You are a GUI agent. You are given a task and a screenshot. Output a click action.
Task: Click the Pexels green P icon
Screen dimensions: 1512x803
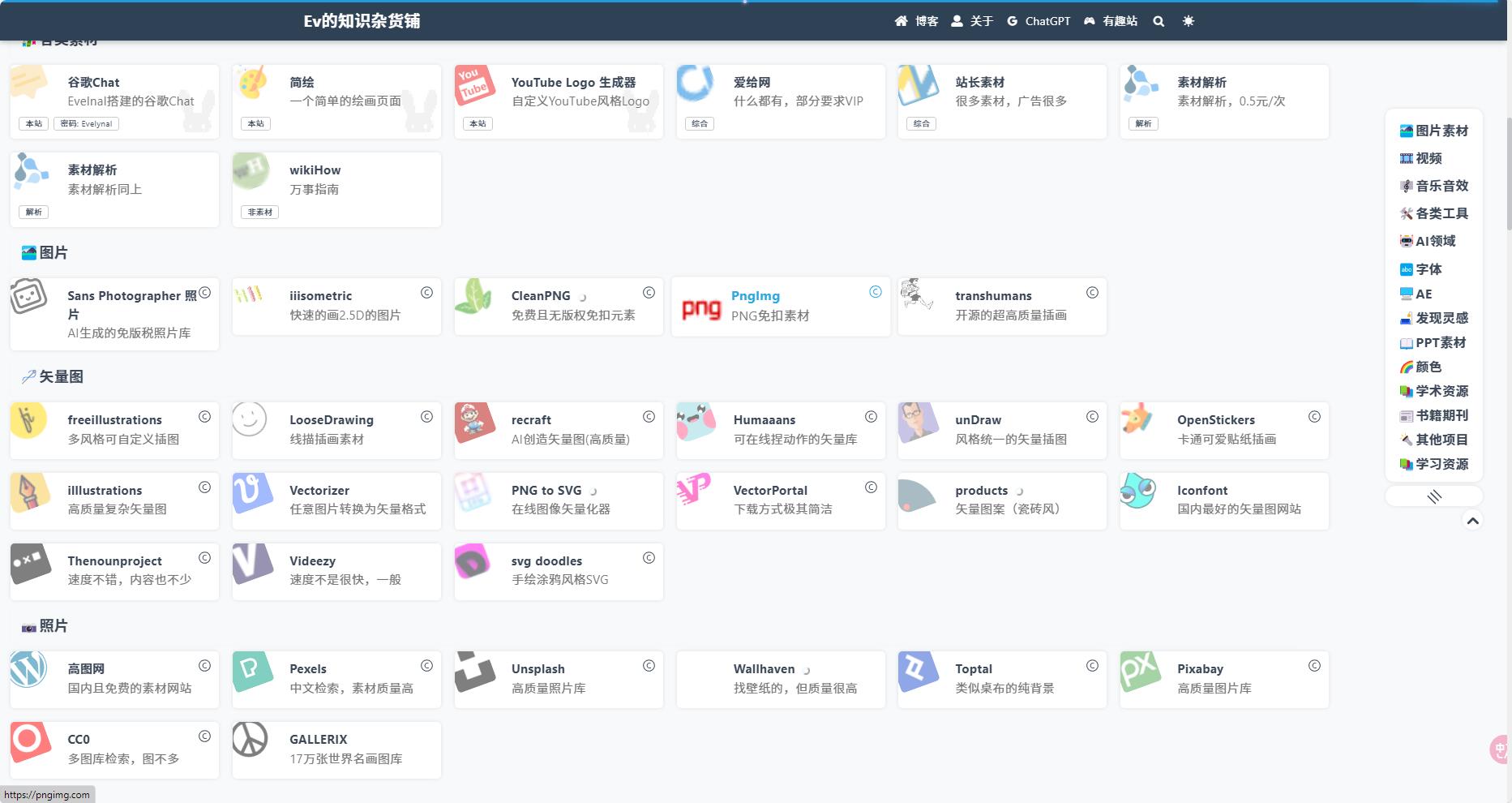251,670
